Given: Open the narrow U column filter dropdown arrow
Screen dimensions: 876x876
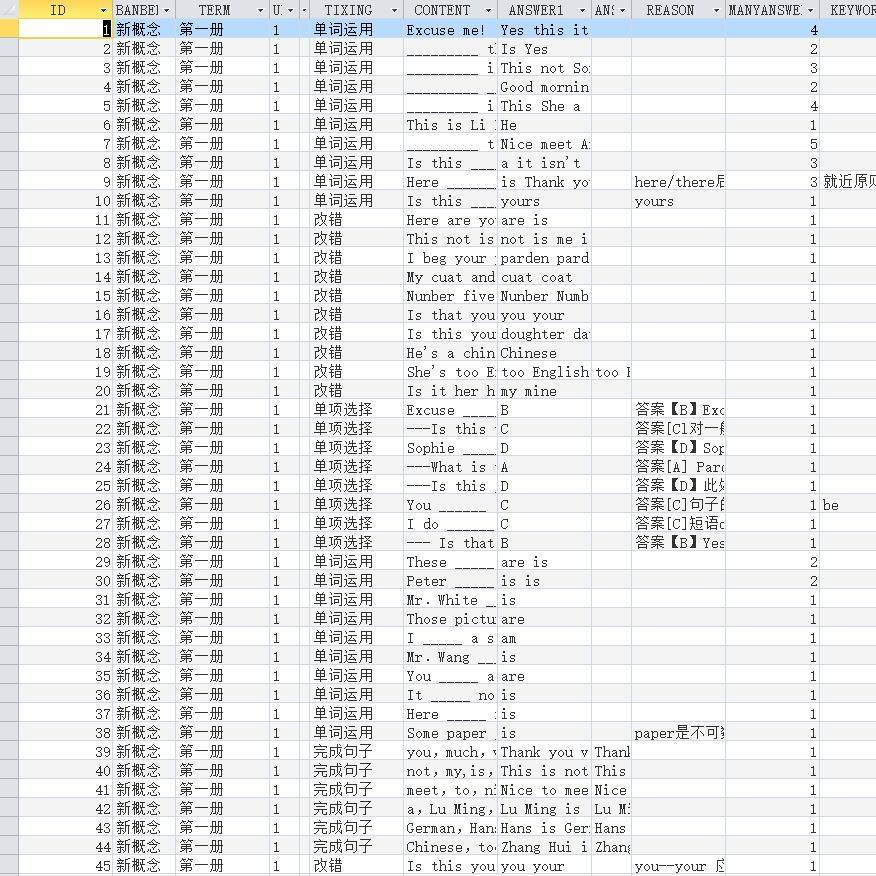Looking at the screenshot, I should 290,11.
